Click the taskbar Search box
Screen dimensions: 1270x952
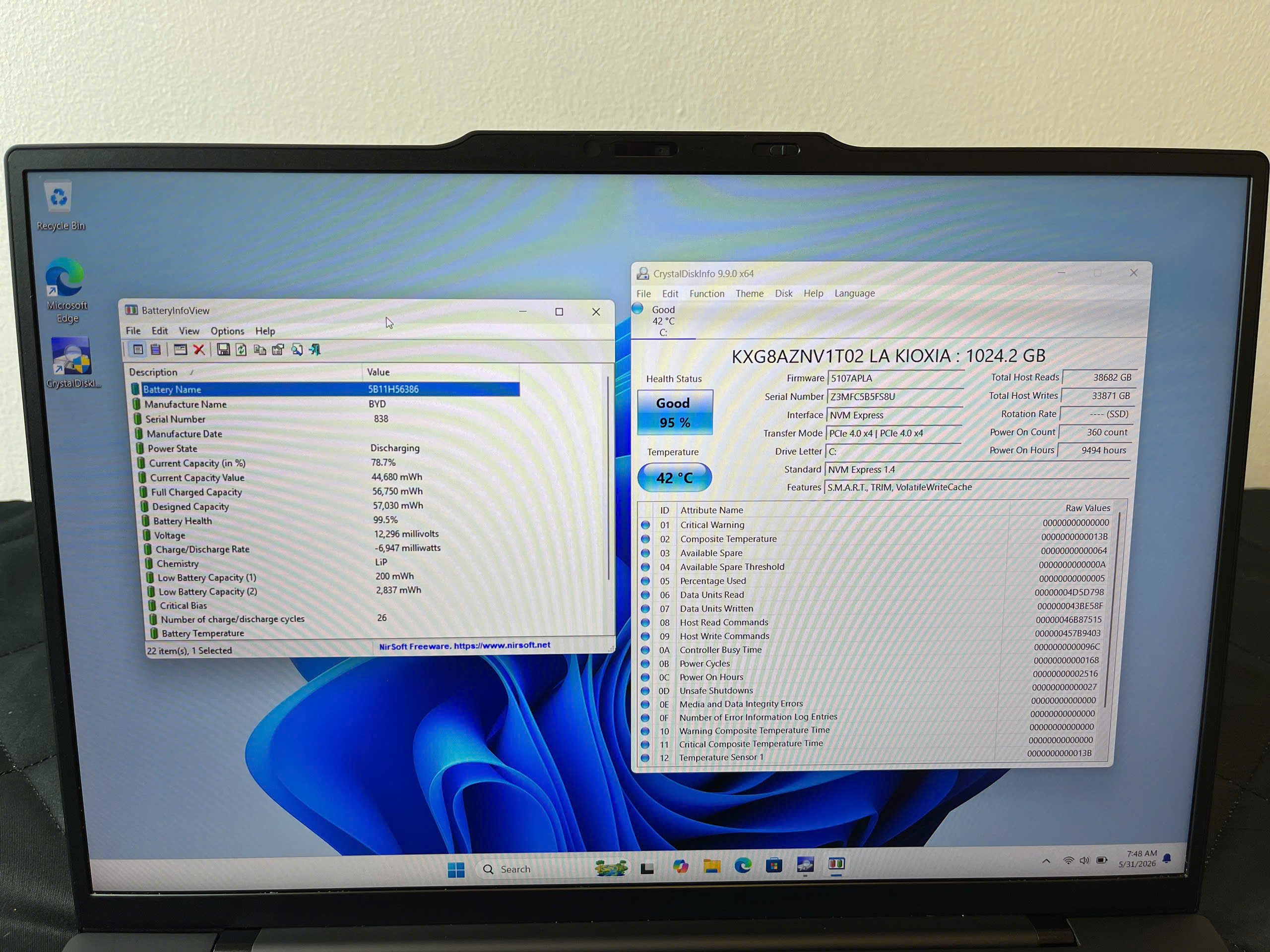pyautogui.click(x=553, y=869)
